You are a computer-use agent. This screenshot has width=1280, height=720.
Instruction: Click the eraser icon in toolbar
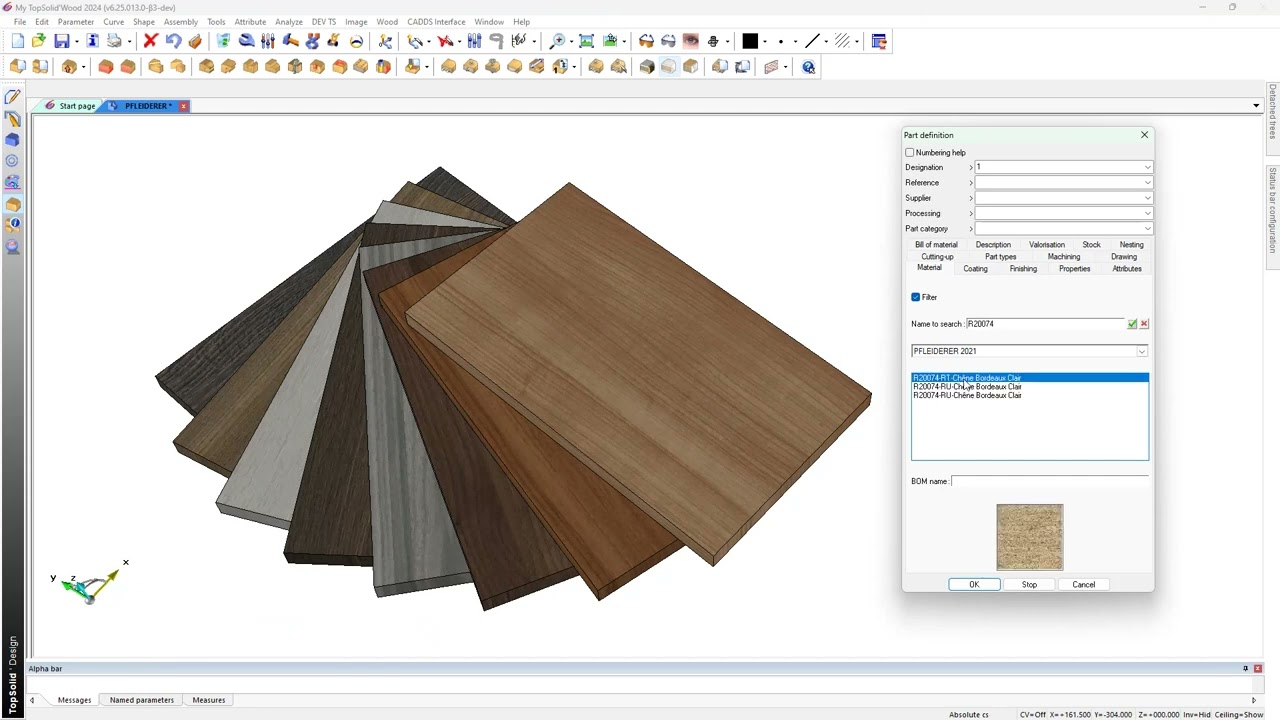click(x=195, y=41)
